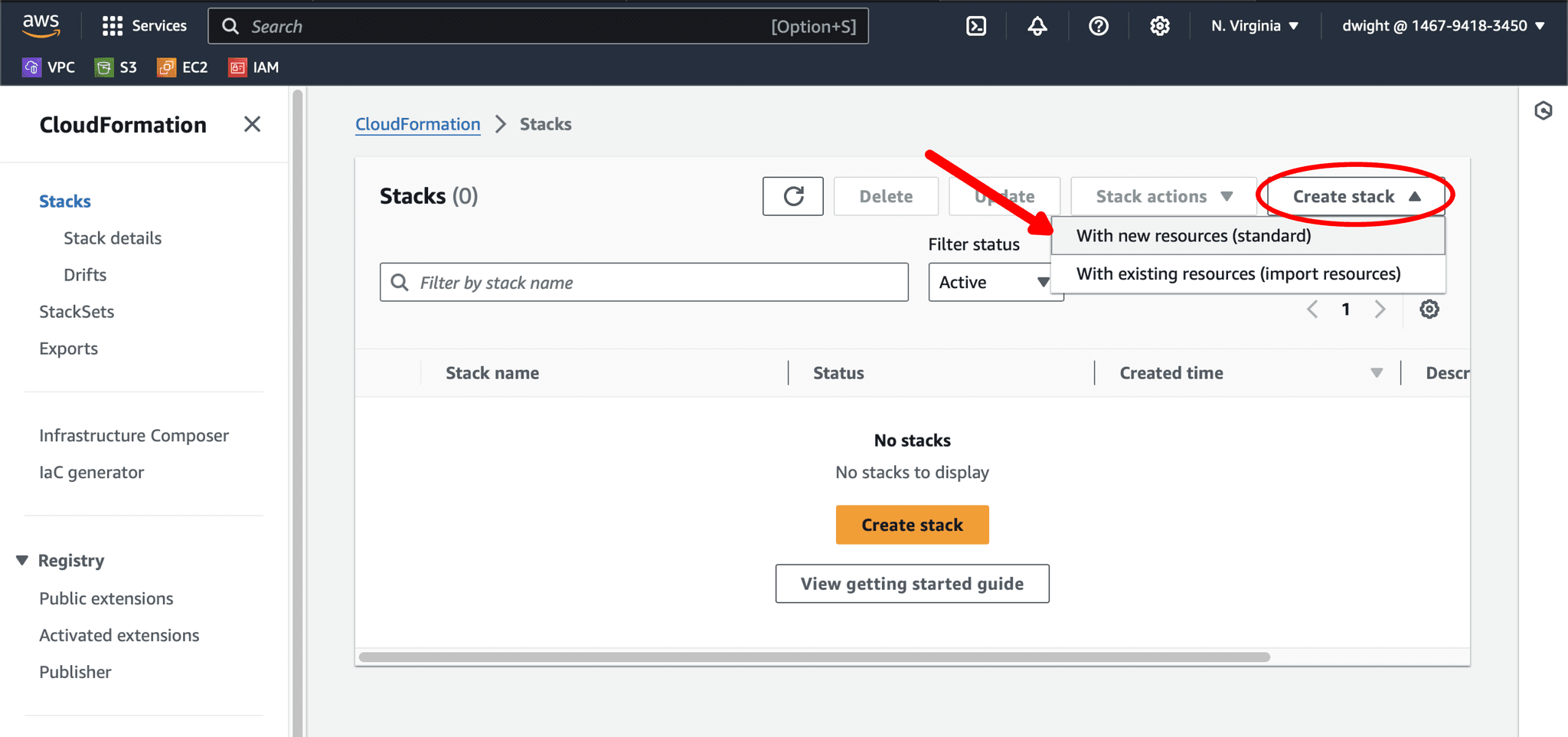Open IaC generator
Screen dimensions: 1568x737
coord(92,473)
